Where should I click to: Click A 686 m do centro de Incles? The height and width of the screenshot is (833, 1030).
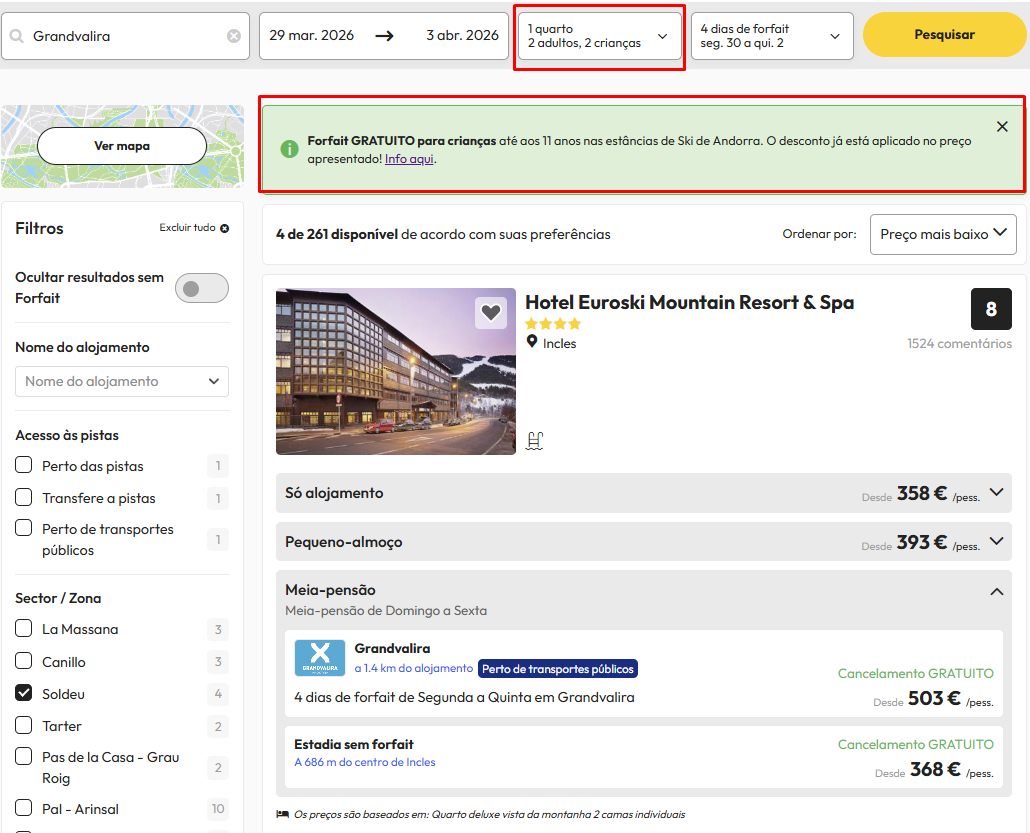pos(365,762)
